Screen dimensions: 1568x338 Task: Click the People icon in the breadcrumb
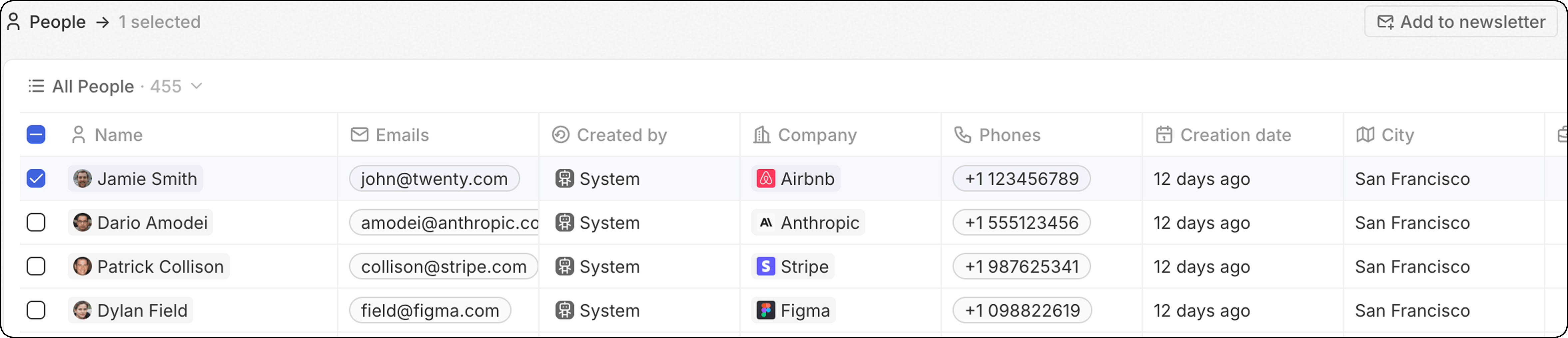[x=14, y=22]
